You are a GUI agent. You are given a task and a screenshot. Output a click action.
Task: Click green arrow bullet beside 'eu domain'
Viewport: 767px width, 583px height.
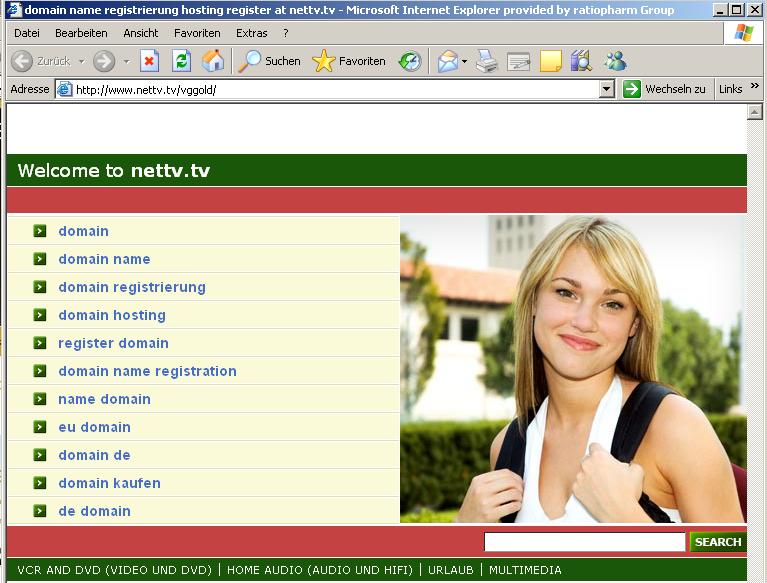tap(40, 427)
